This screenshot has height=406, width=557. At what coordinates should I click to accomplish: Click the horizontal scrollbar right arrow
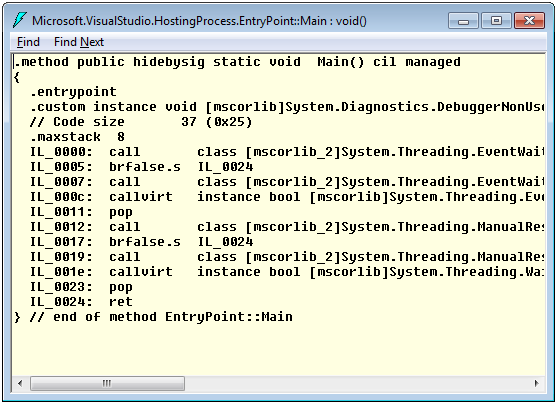pyautogui.click(x=536, y=384)
